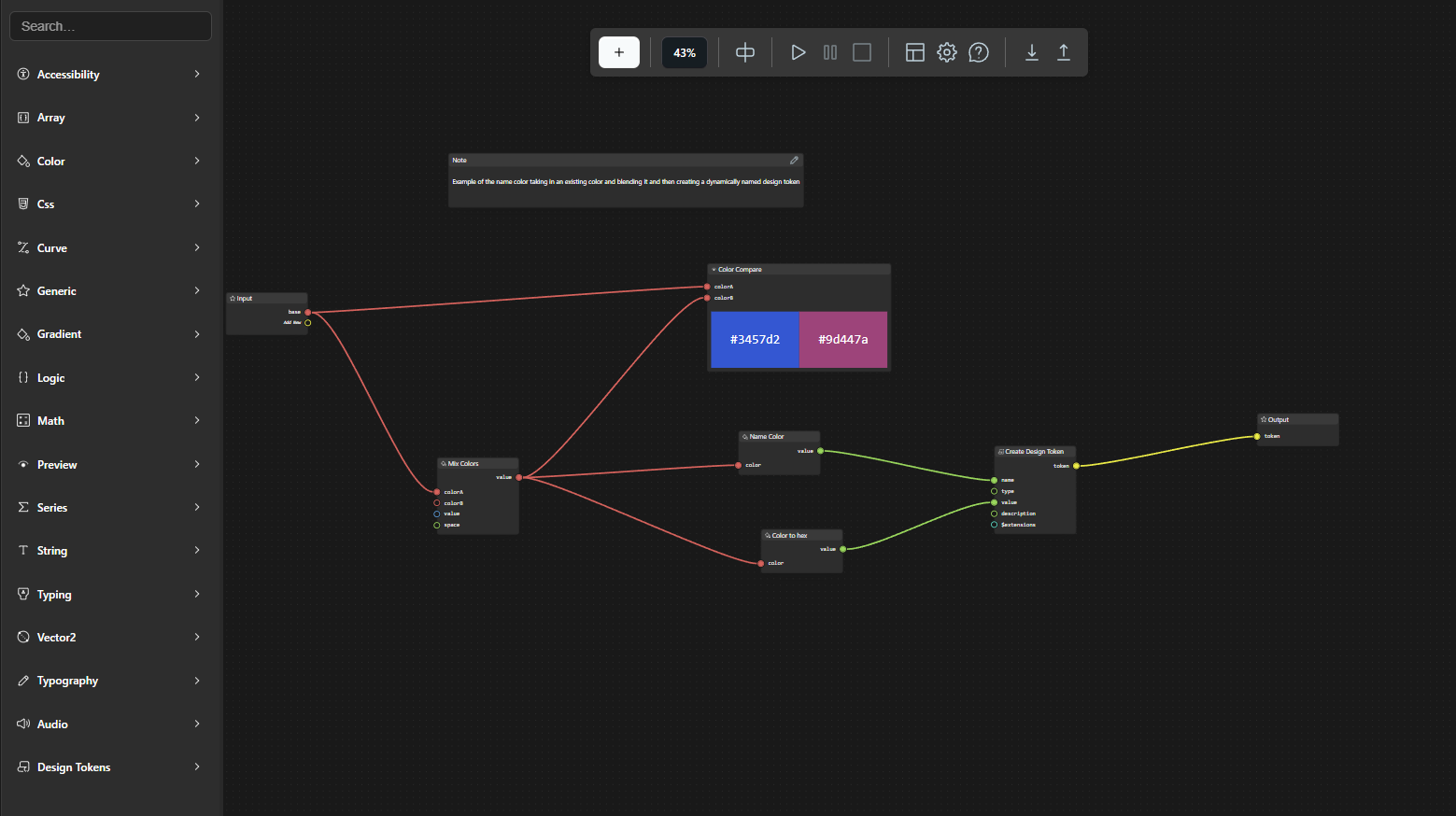The width and height of the screenshot is (1456, 816).
Task: Open the Typography section in the sidebar
Action: pyautogui.click(x=110, y=680)
